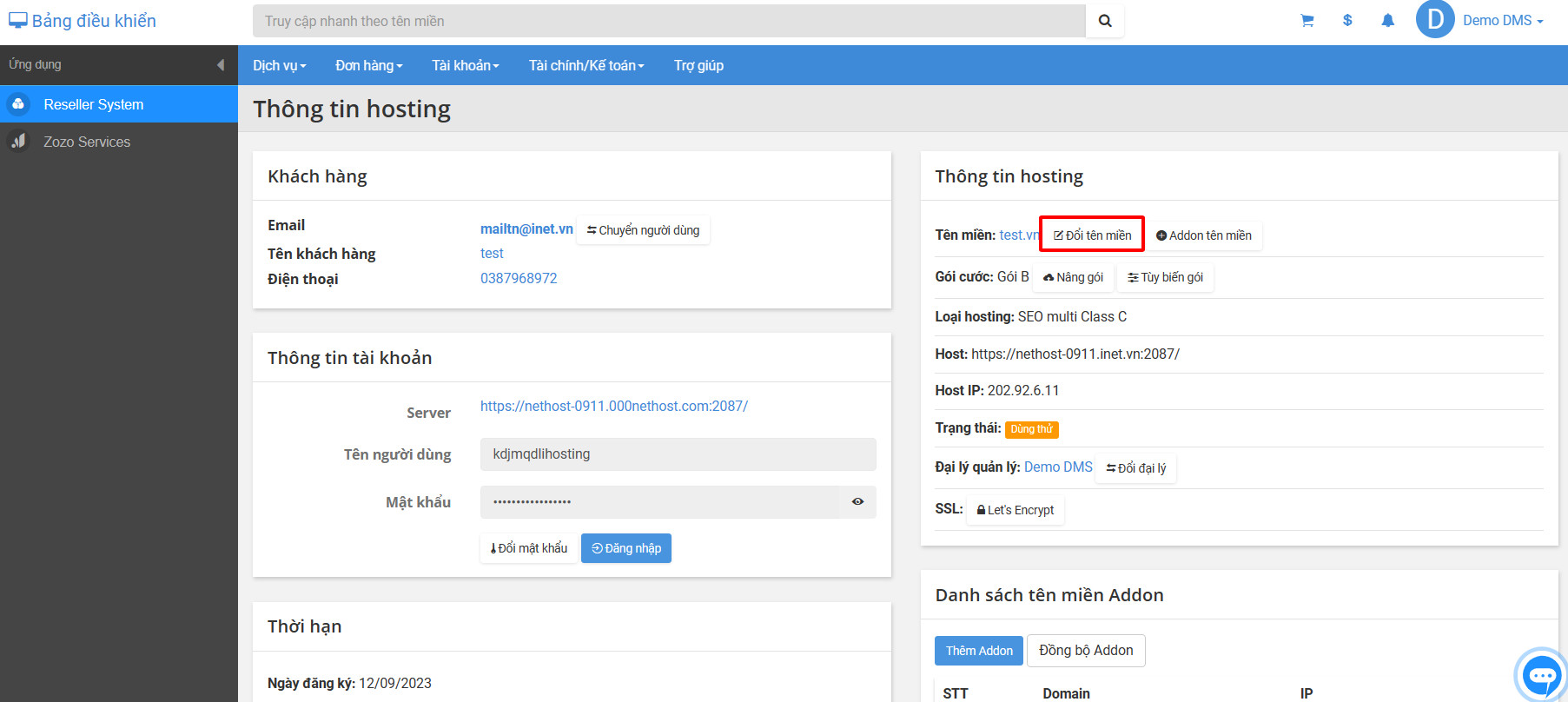Screen dimensions: 1568x702
Task: Open the Demo DMS reseller link
Action: point(1058,467)
